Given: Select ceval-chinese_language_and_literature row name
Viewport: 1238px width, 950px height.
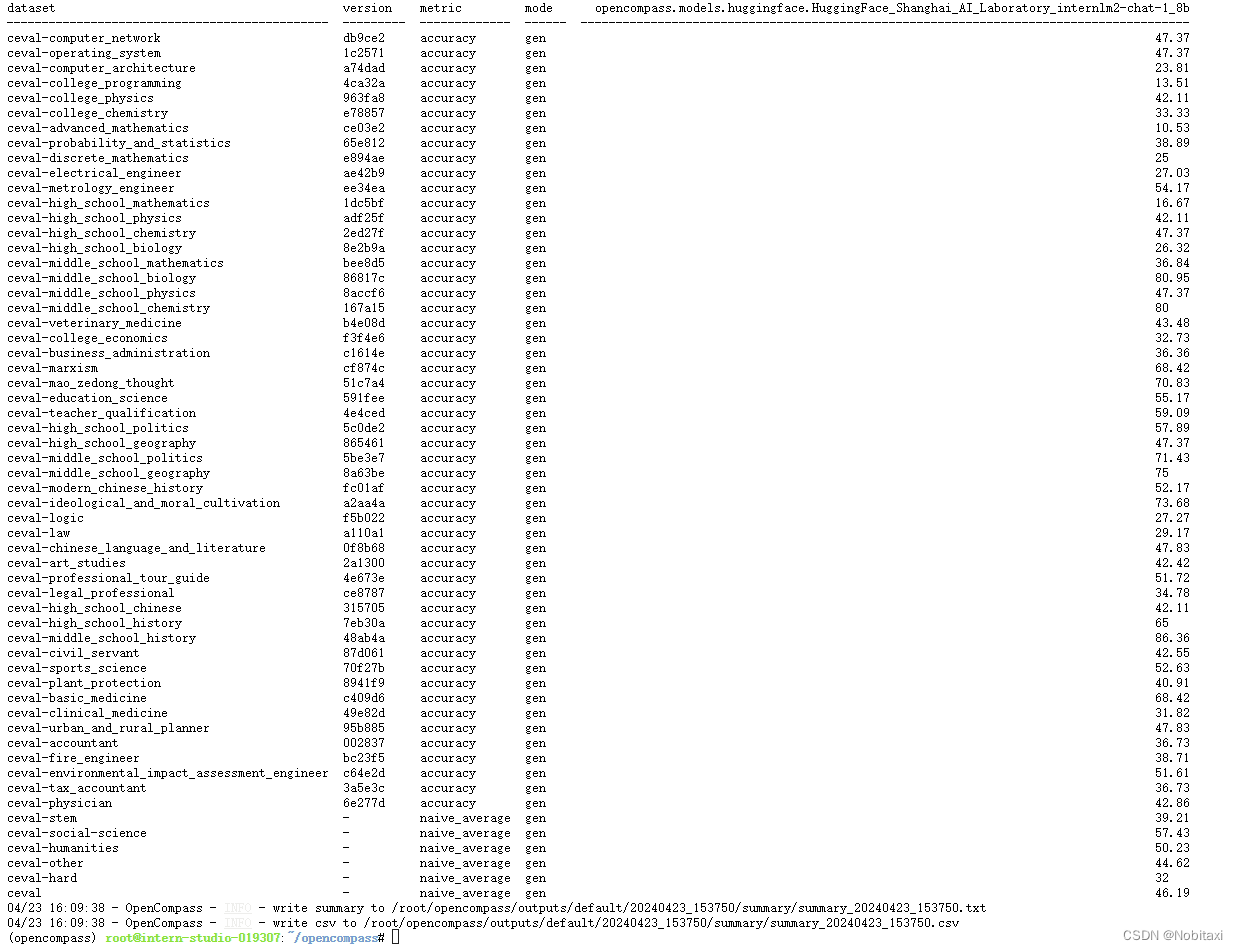Looking at the screenshot, I should pos(136,548).
